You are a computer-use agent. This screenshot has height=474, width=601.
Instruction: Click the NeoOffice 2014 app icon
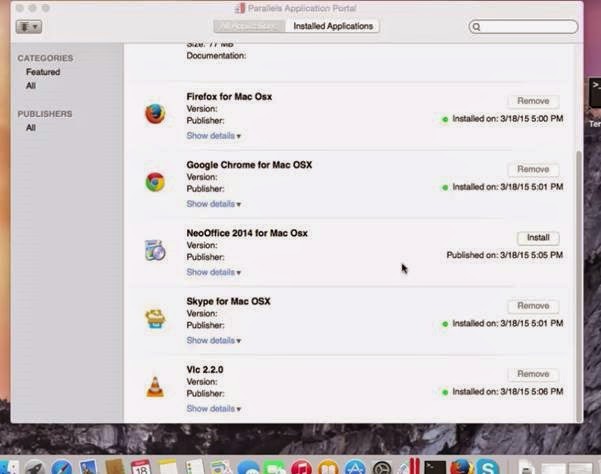click(x=155, y=250)
